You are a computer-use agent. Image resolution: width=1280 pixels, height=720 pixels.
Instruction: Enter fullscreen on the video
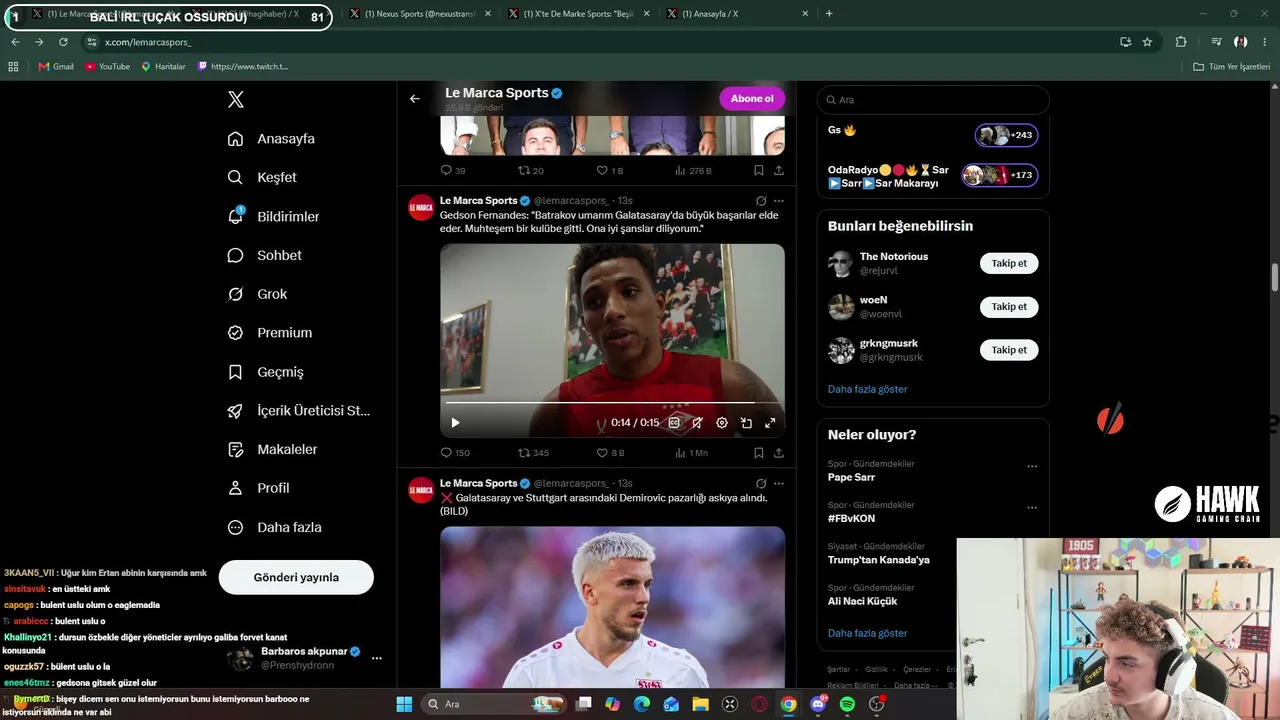pos(770,423)
